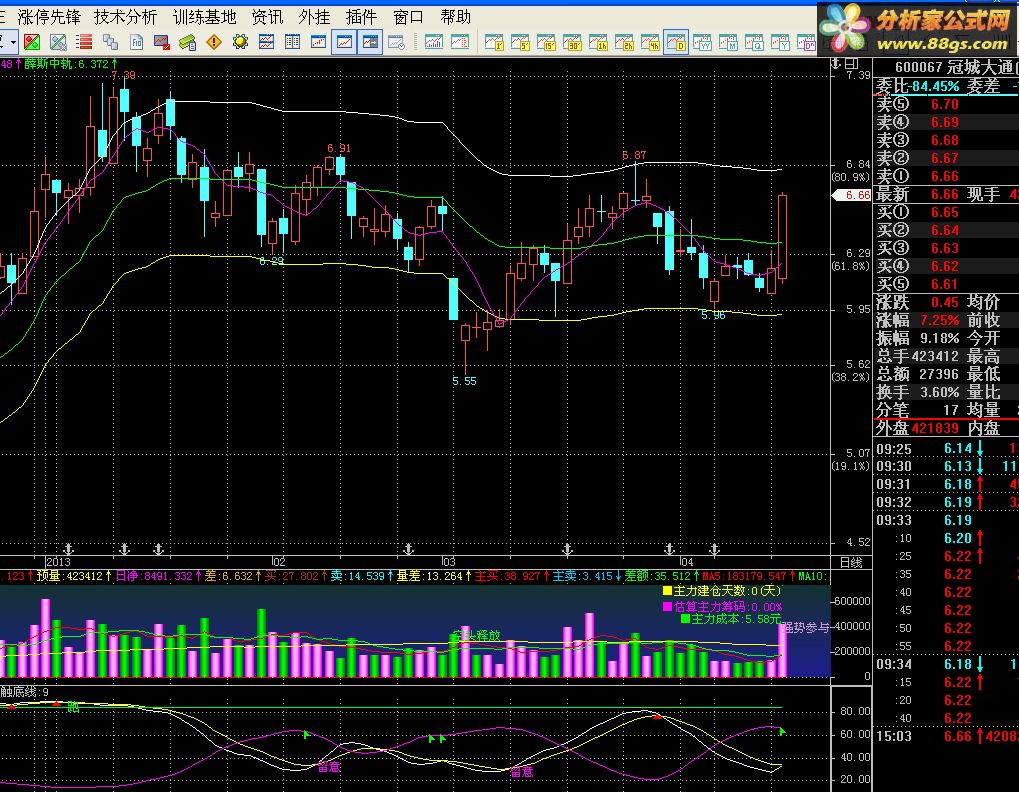Image resolution: width=1019 pixels, height=792 pixels.
Task: Open the 窗口 menu
Action: coord(408,17)
